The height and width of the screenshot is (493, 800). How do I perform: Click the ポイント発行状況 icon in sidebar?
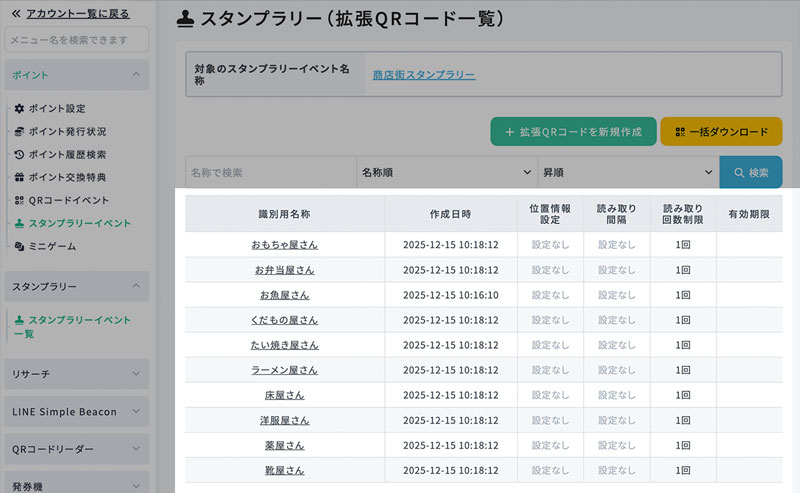[20, 131]
